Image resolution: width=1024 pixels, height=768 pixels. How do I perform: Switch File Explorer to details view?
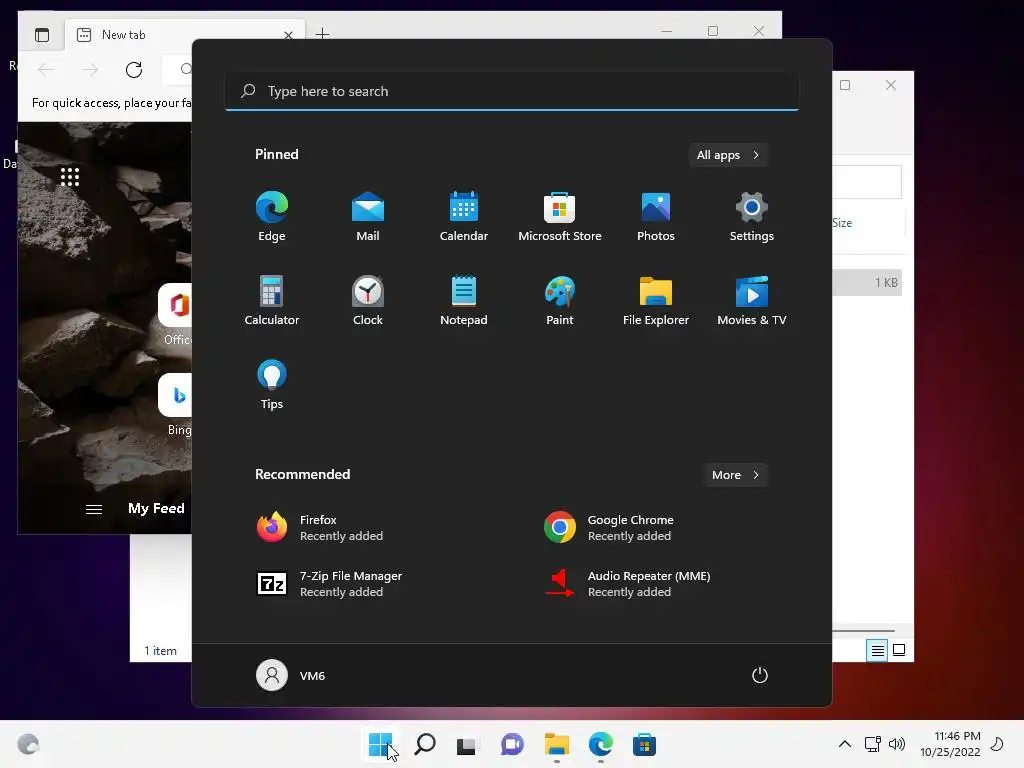[877, 650]
